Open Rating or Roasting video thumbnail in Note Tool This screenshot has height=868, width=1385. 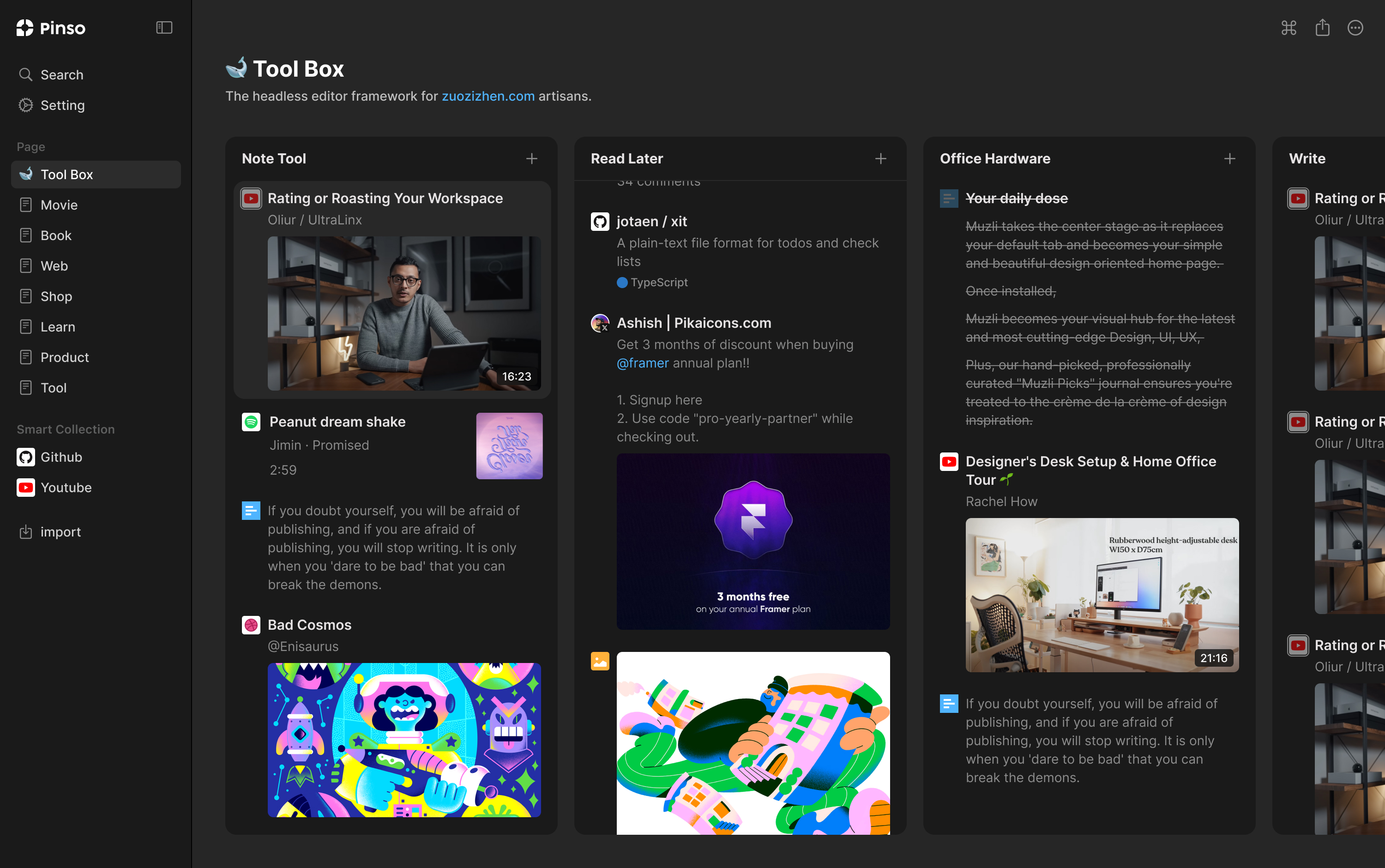404,313
